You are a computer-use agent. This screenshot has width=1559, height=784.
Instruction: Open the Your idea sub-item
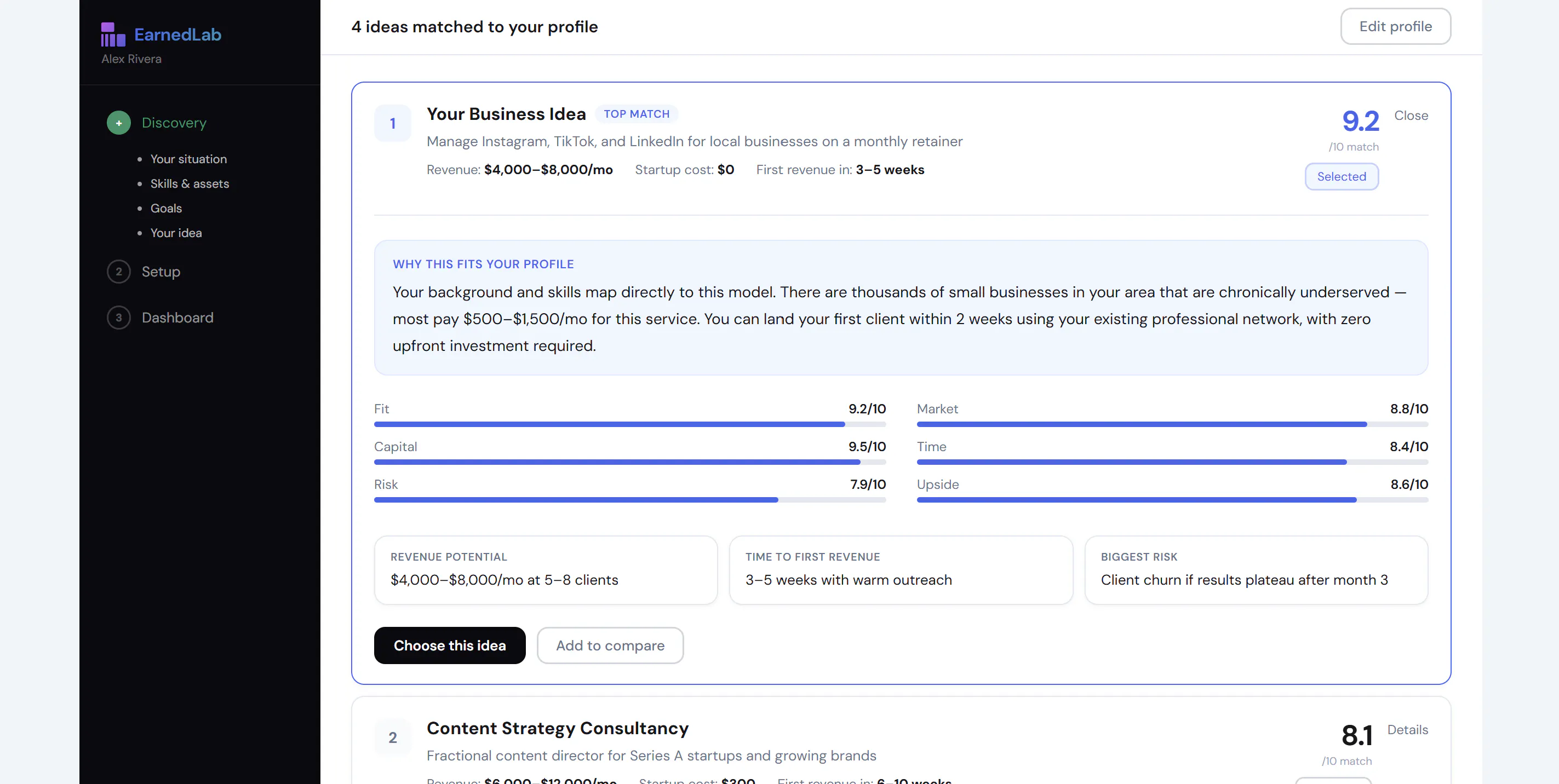[x=175, y=233]
